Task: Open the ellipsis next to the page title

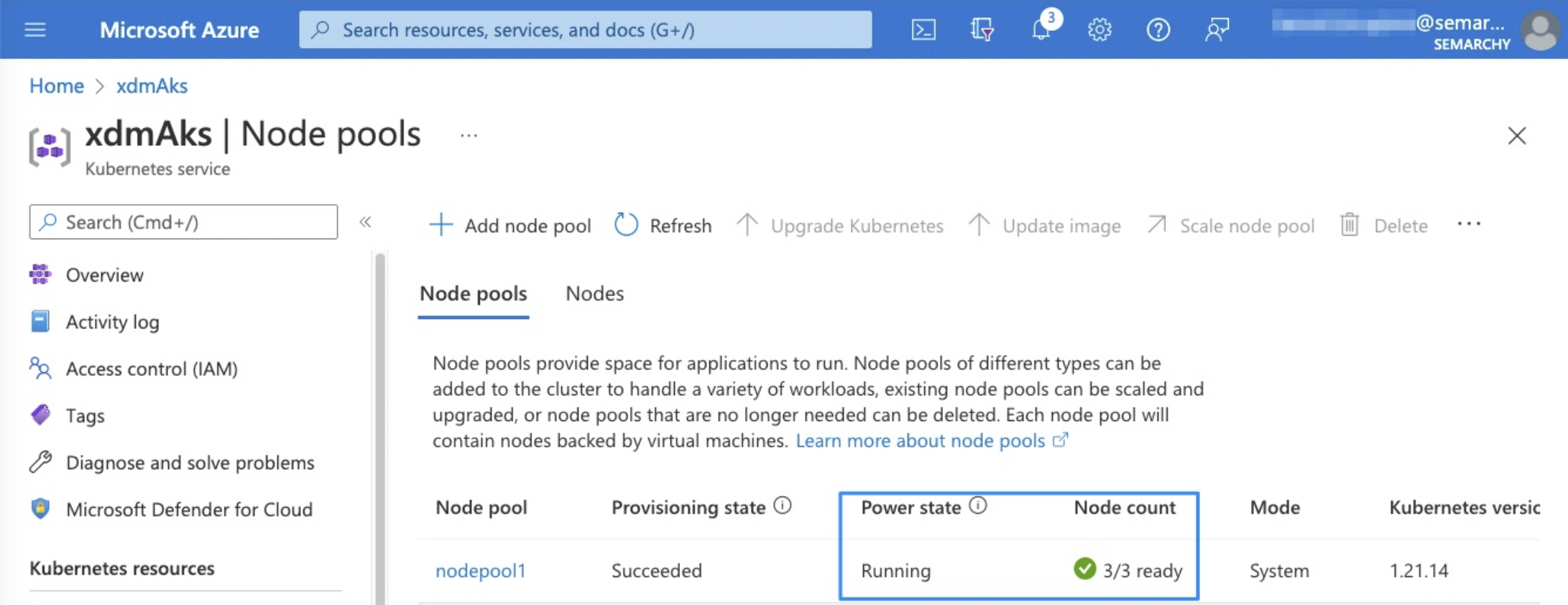Action: click(469, 135)
